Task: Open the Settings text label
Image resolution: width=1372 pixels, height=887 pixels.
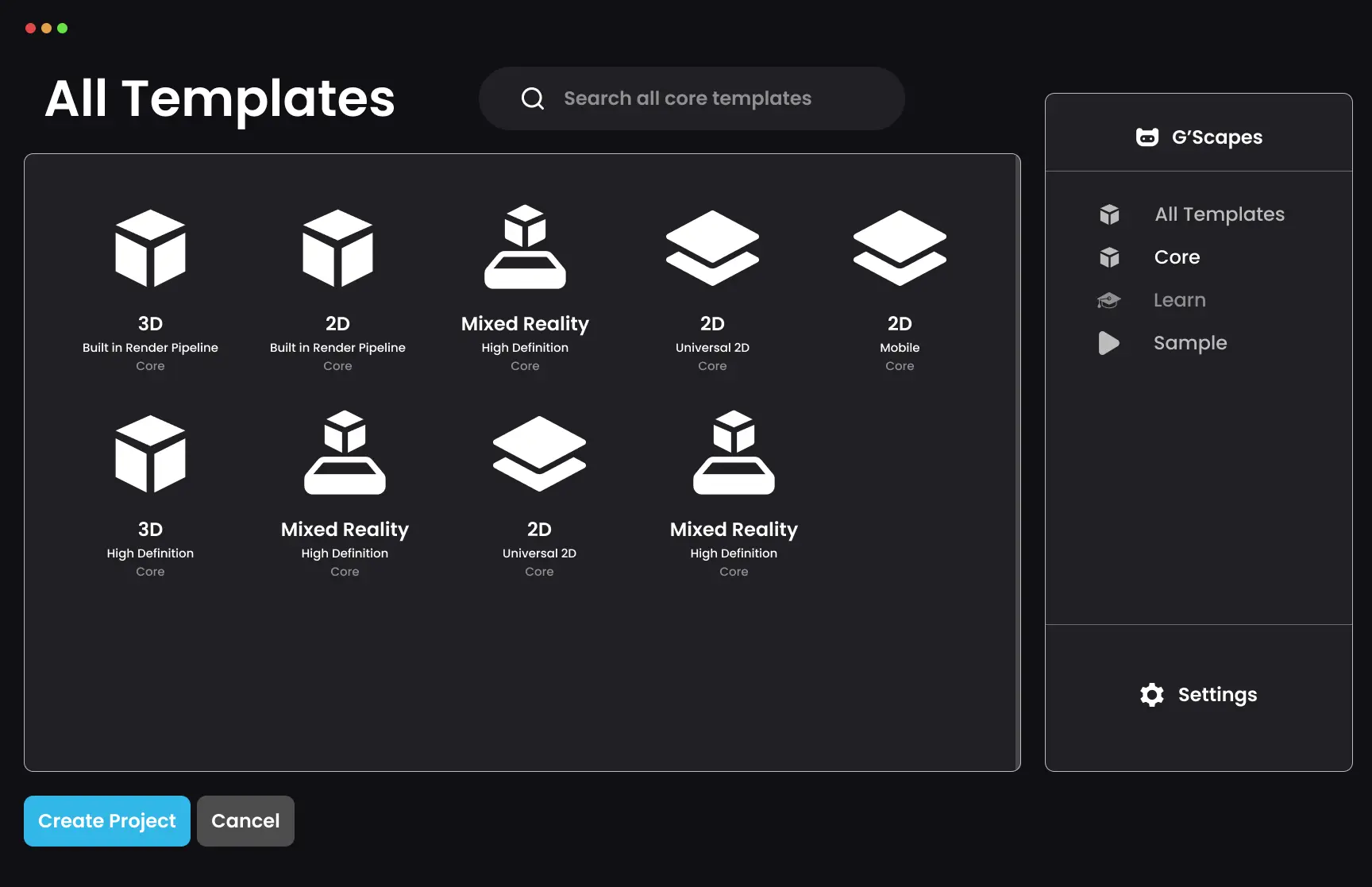Action: tap(1217, 695)
